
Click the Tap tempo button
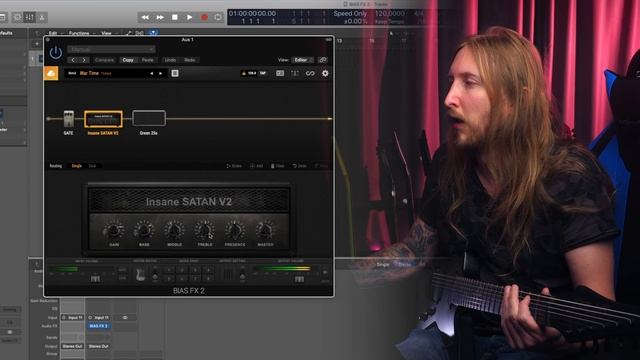[x=262, y=73]
